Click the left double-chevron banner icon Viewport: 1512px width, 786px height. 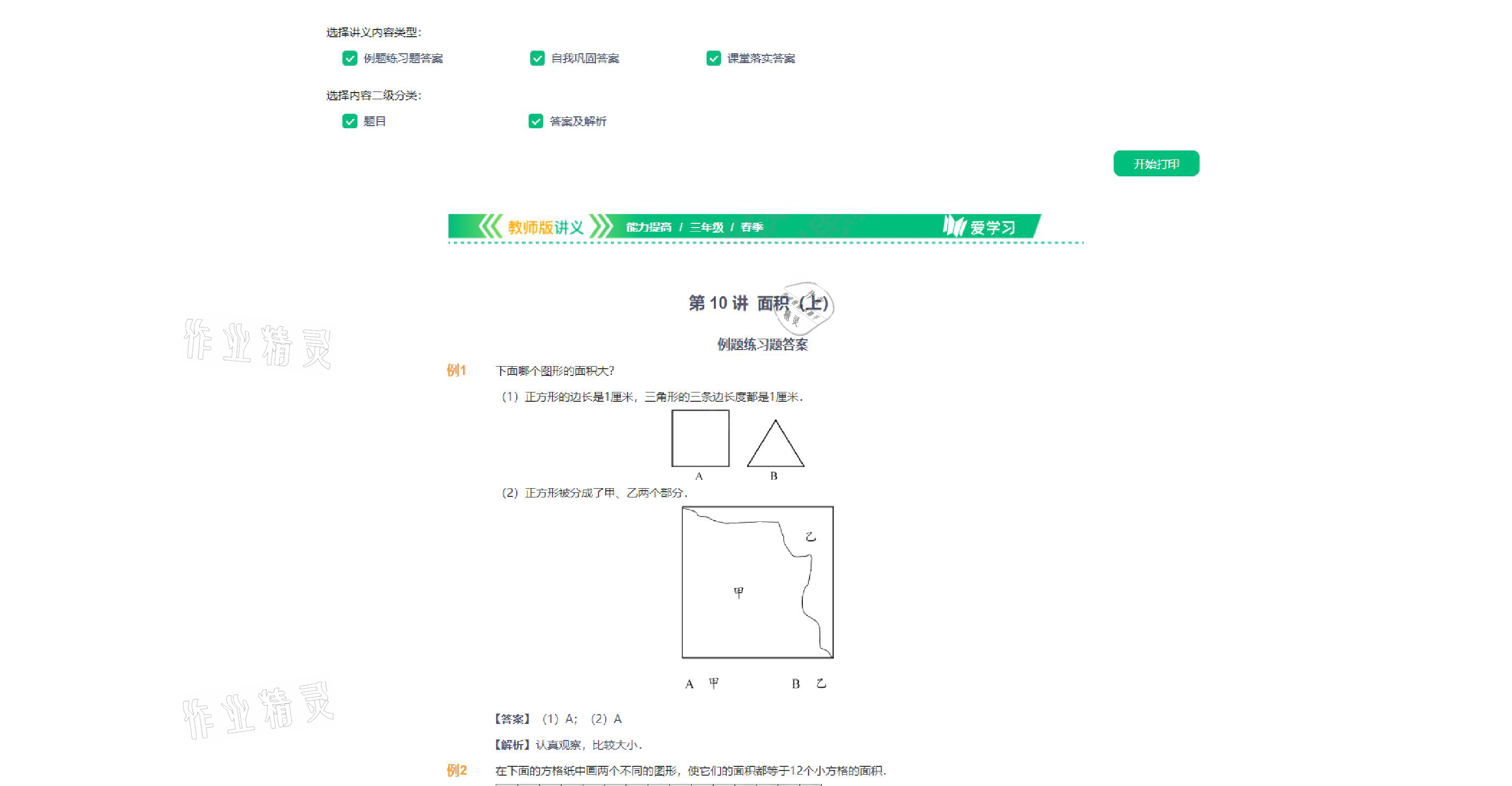pos(490,226)
